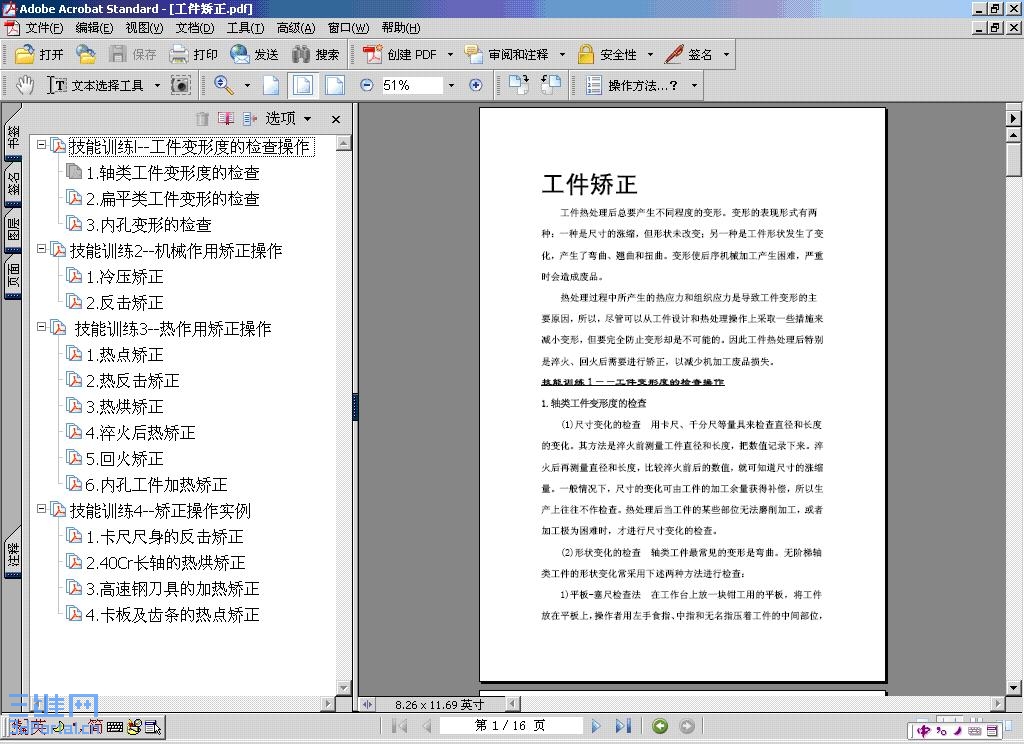The height and width of the screenshot is (744, 1024).
Task: Open Review and Comment (审阅和注释)
Action: (506, 54)
